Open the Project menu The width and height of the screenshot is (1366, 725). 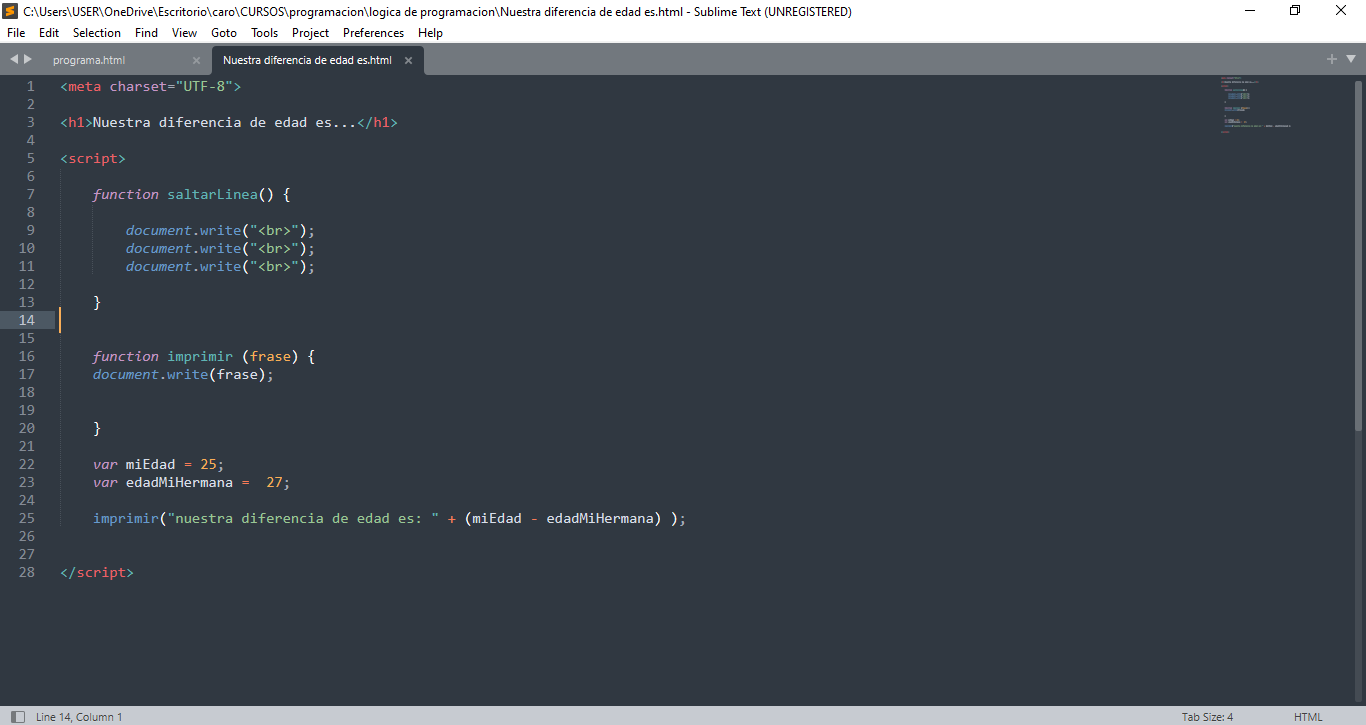click(310, 33)
